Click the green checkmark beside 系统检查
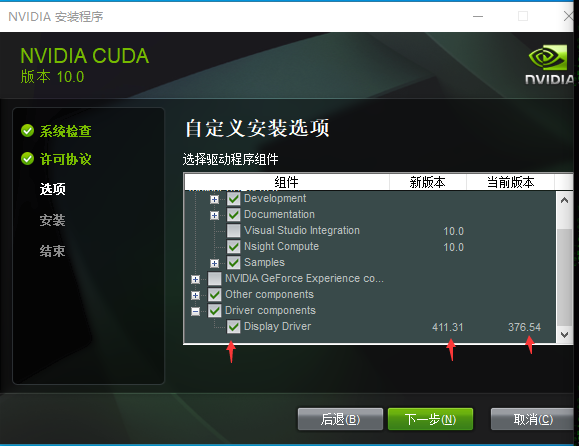Viewport: 579px width, 446px height. pyautogui.click(x=27, y=131)
